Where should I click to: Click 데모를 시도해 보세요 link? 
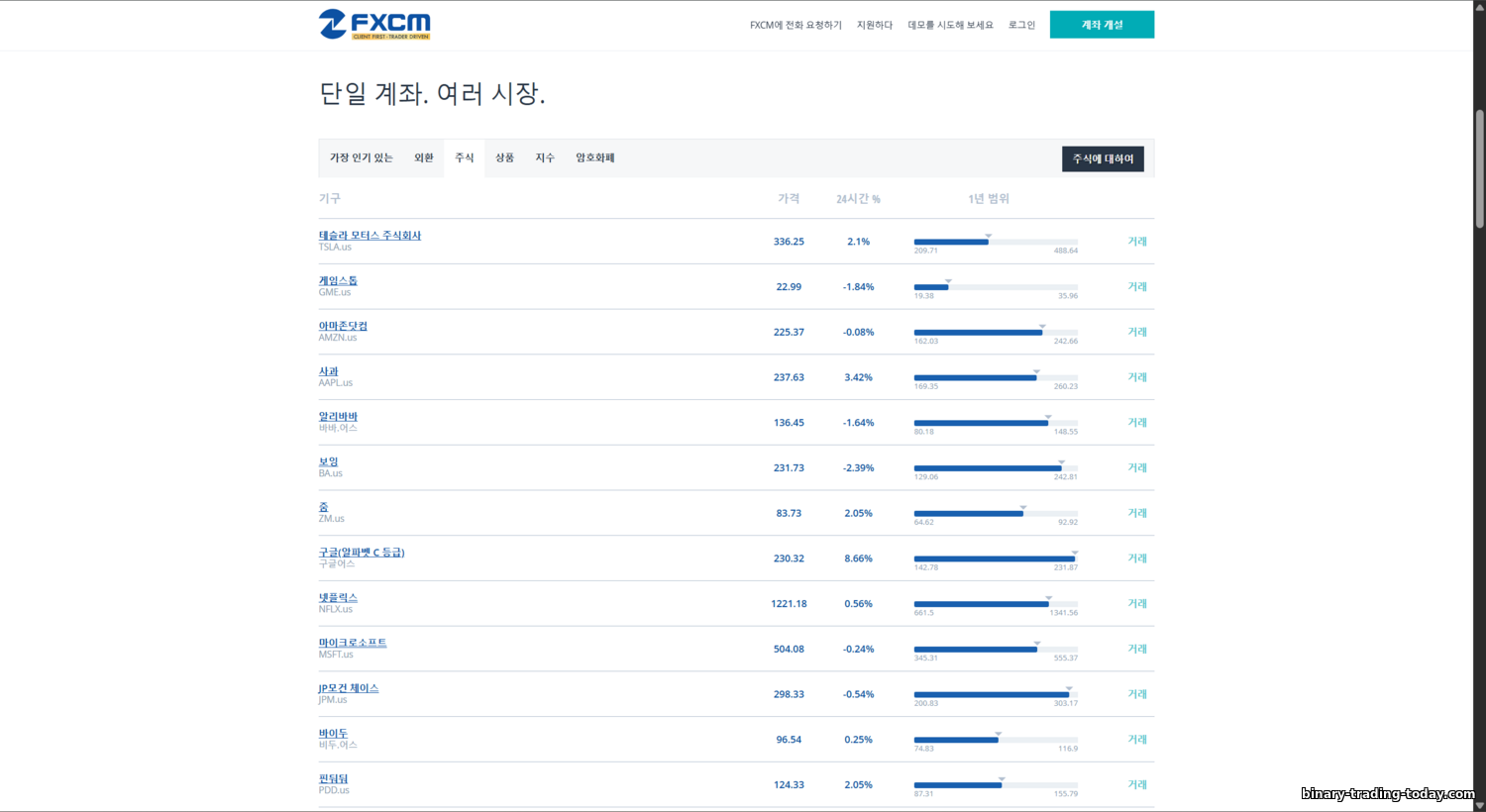point(950,25)
